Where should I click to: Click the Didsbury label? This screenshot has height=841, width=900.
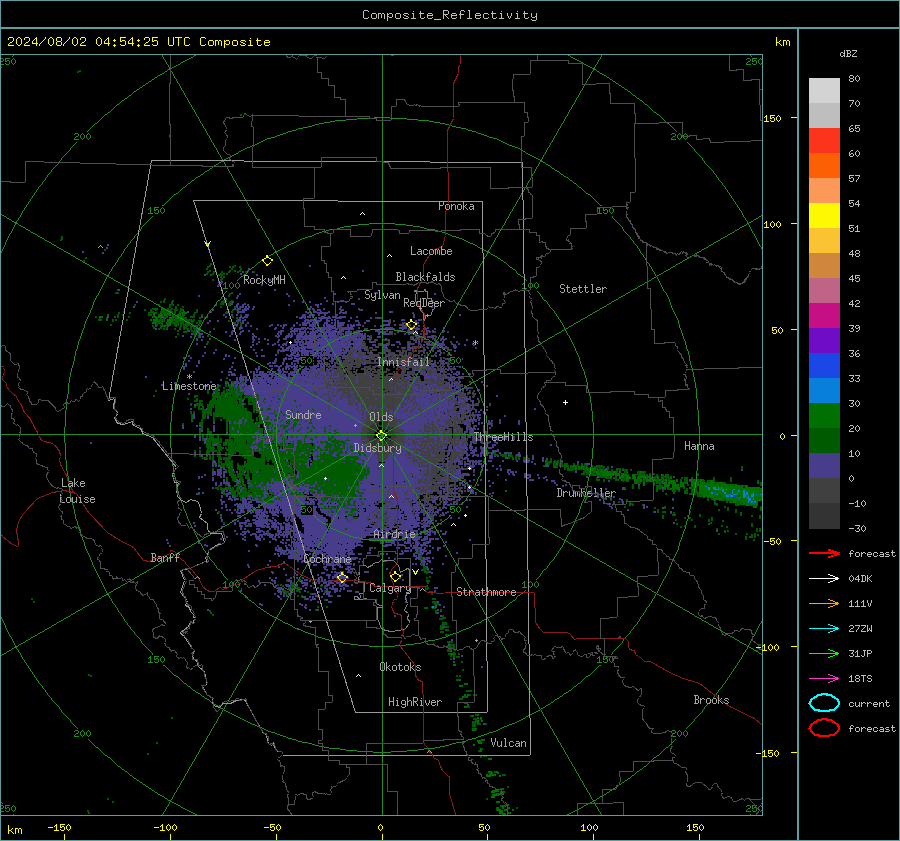tap(378, 448)
